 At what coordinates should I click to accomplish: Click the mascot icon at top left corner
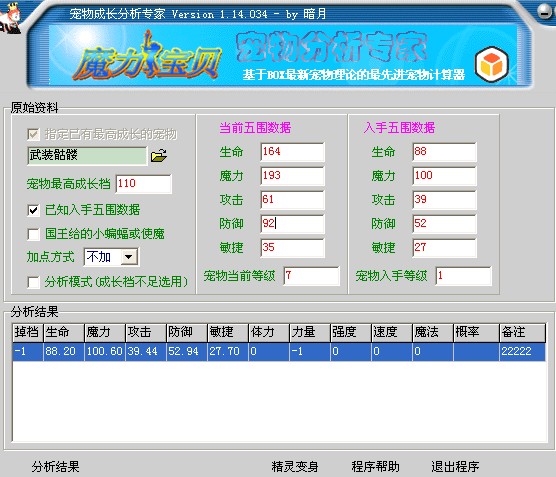(10, 17)
